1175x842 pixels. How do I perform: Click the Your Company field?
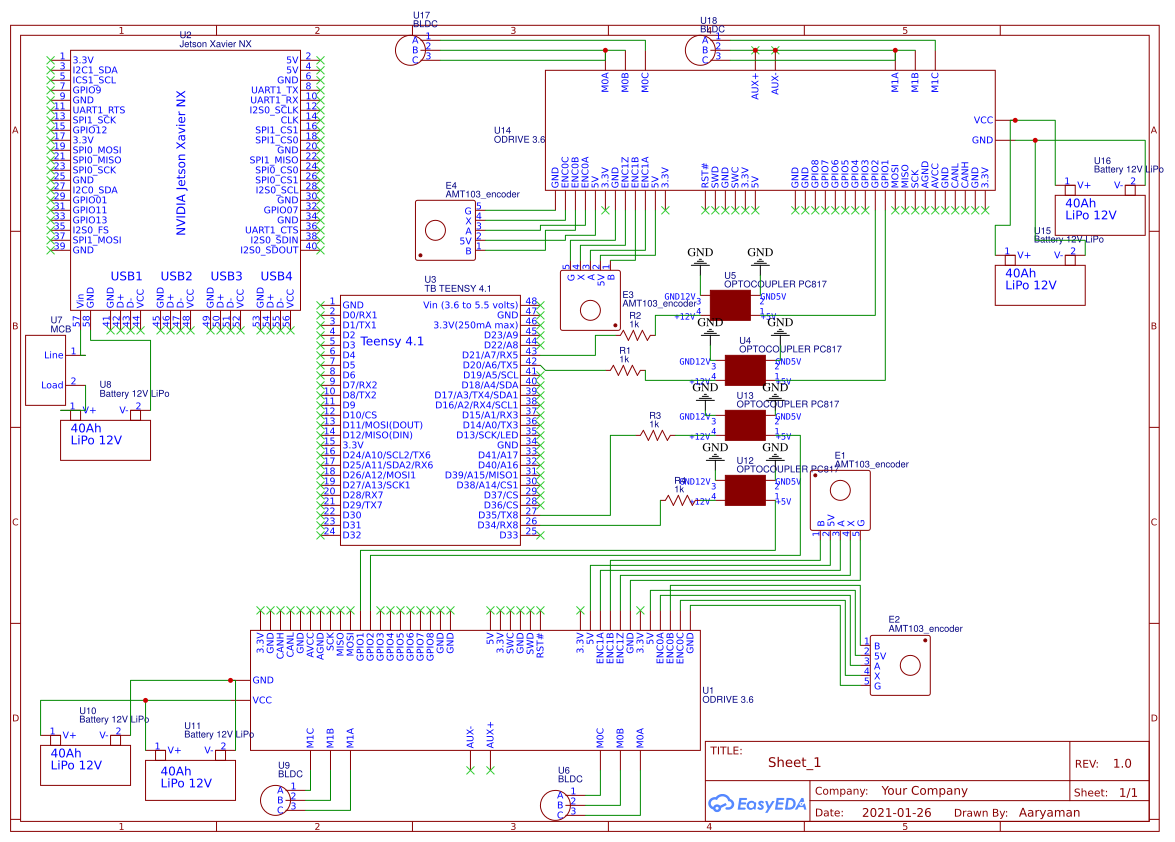tap(925, 790)
